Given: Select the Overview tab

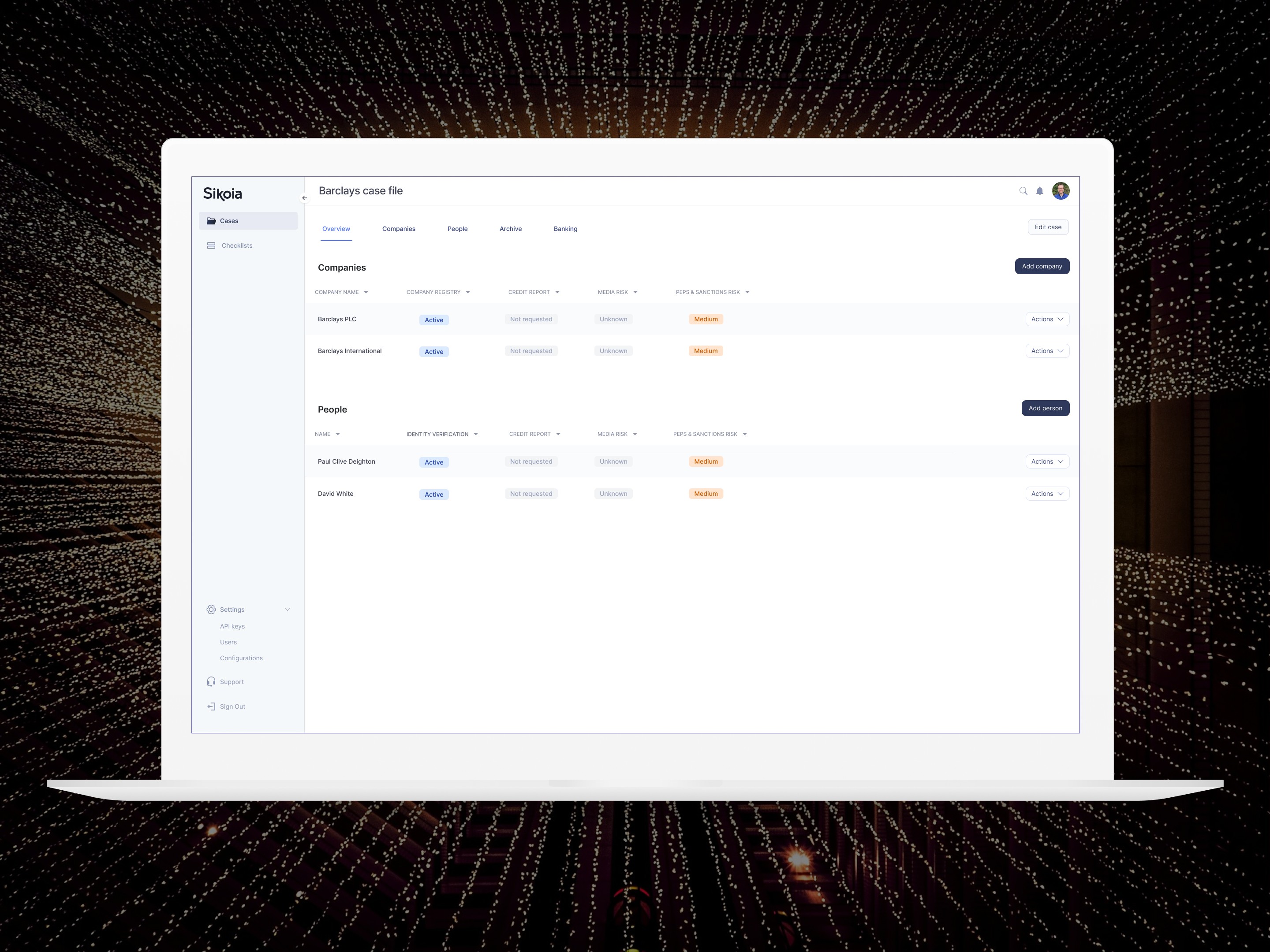Looking at the screenshot, I should pyautogui.click(x=336, y=229).
